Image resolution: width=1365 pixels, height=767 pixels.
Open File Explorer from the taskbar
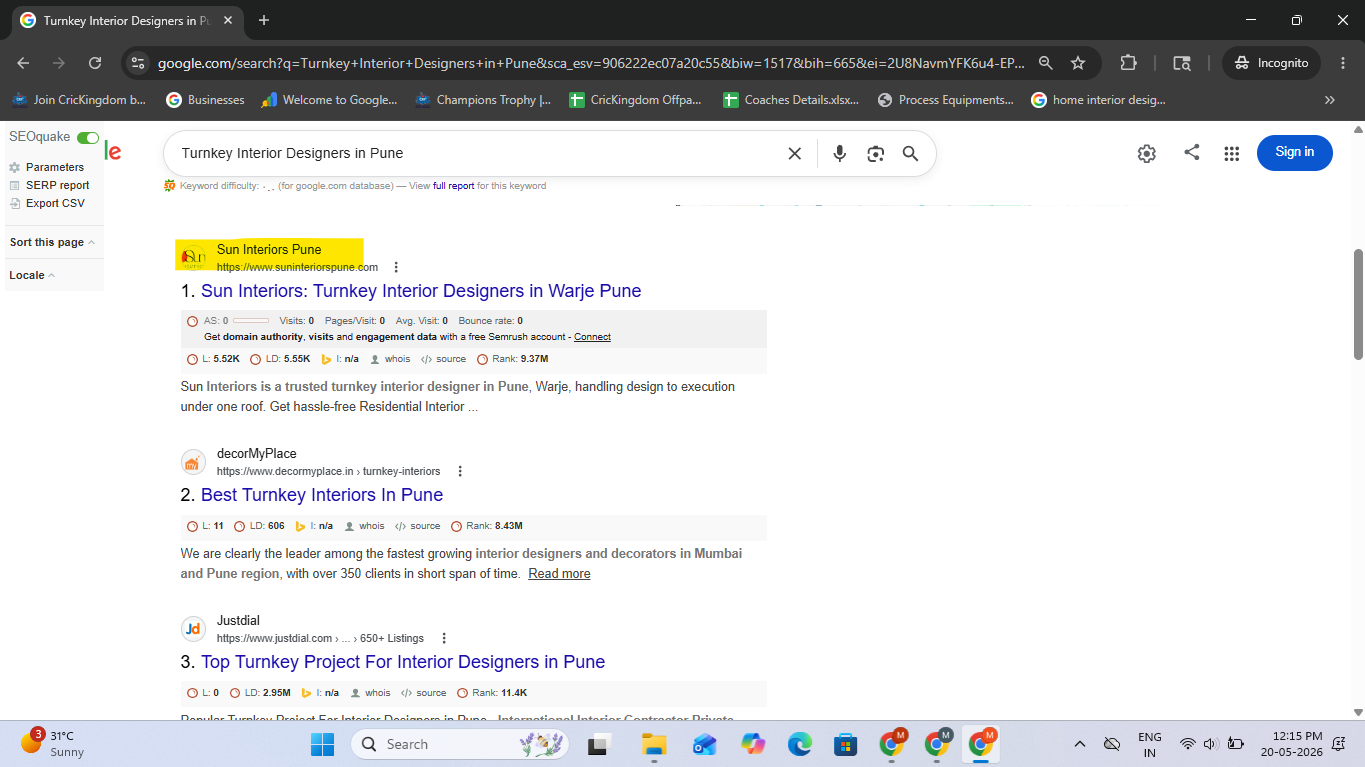pos(654,744)
